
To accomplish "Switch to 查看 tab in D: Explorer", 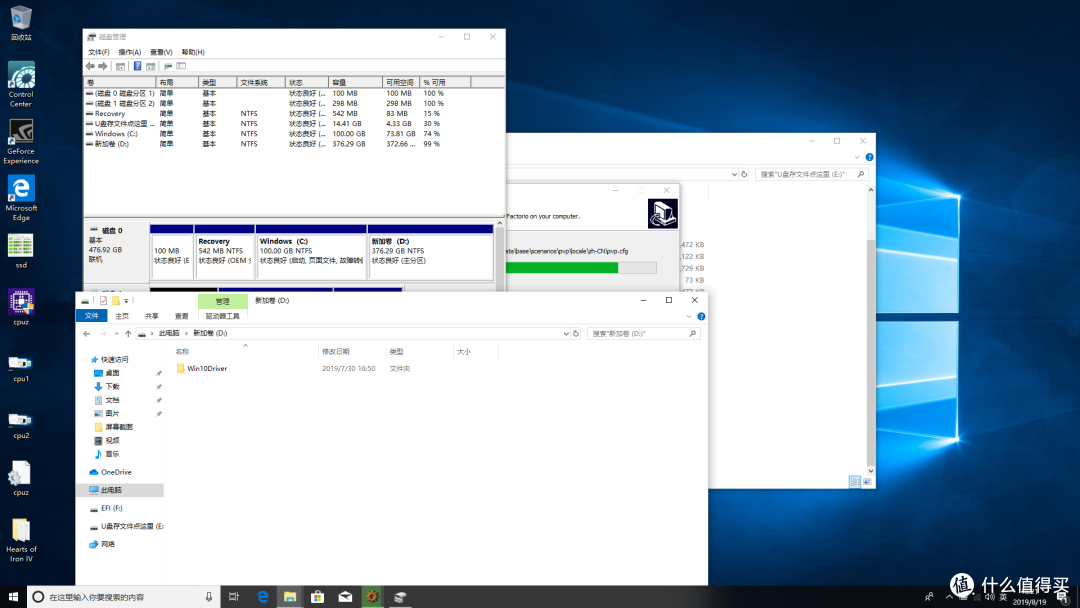I will (181, 316).
